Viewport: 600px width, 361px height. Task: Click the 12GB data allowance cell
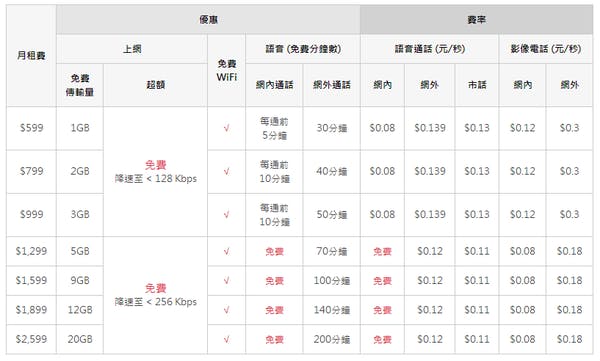coord(80,310)
